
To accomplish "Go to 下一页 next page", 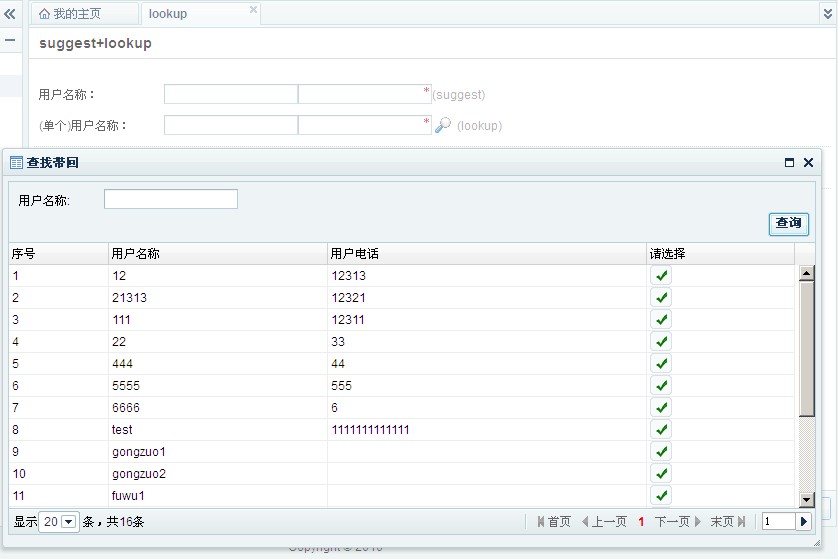I will (x=678, y=521).
